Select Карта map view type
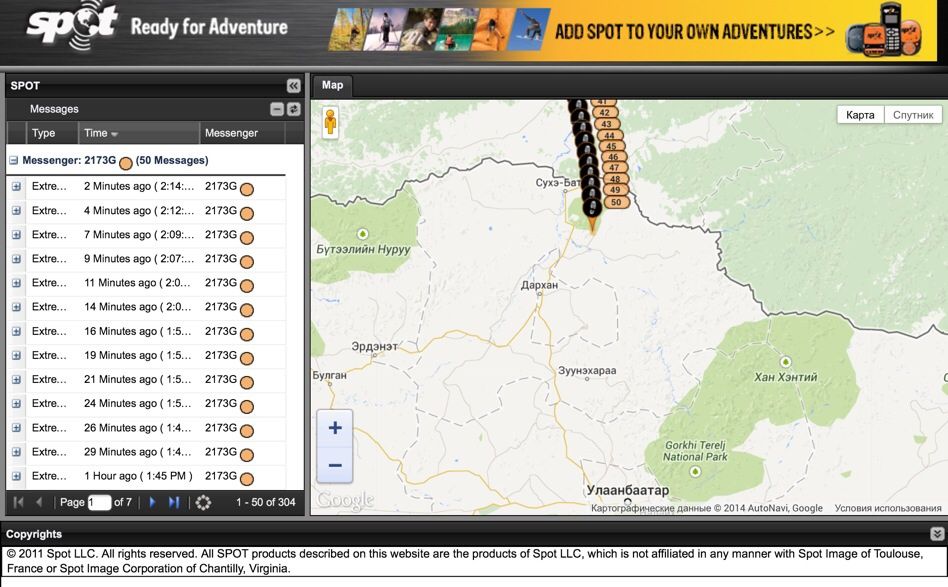Image resolution: width=948 pixels, height=587 pixels. [x=860, y=115]
